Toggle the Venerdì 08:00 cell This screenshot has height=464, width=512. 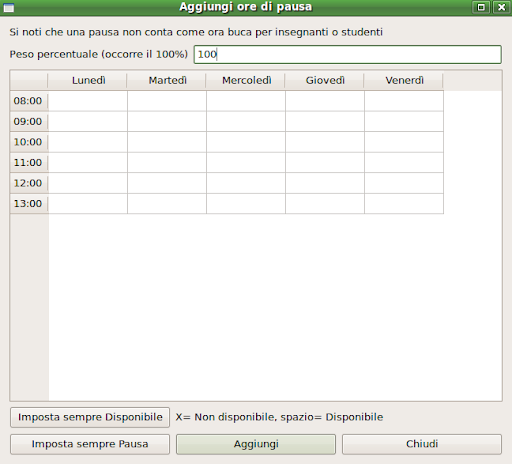[404, 101]
